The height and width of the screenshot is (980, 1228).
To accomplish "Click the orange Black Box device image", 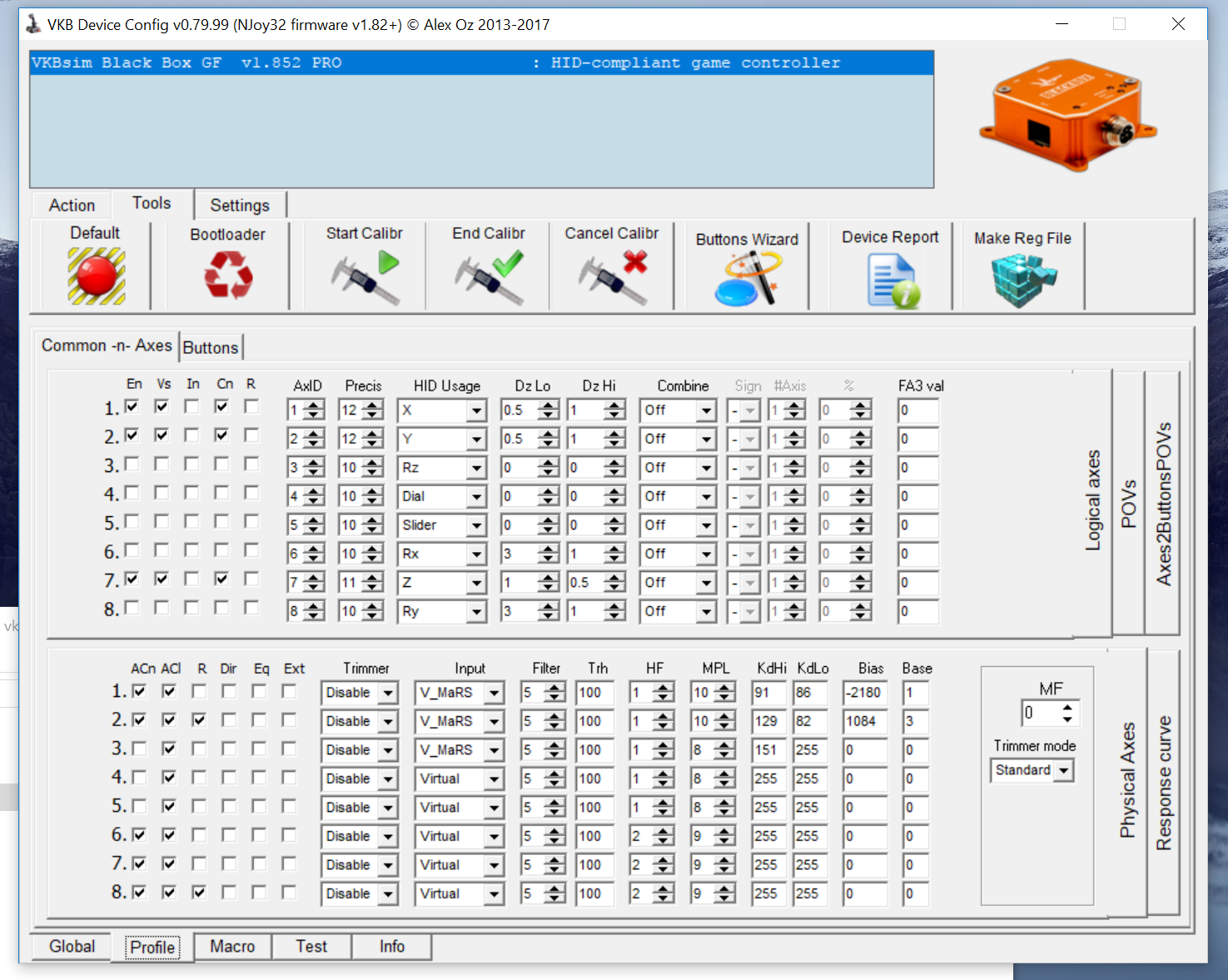I will (x=1069, y=114).
